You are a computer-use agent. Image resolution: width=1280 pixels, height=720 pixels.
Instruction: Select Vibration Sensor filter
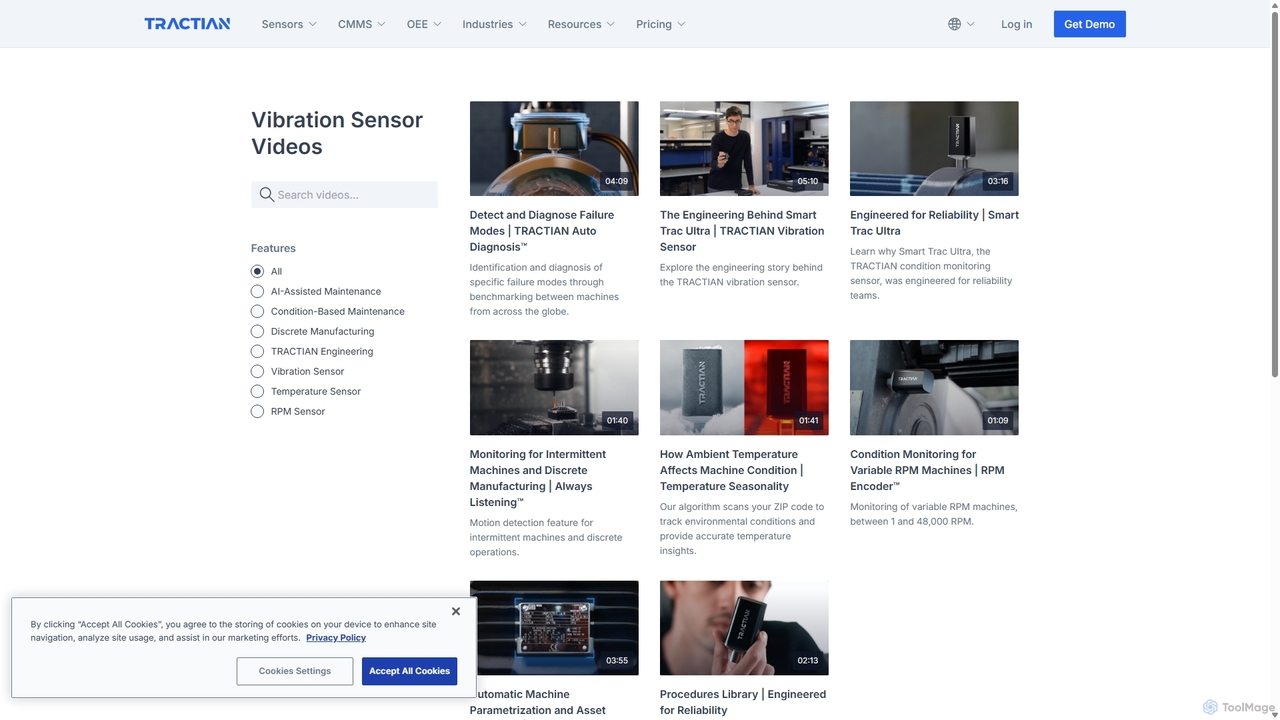(x=257, y=371)
